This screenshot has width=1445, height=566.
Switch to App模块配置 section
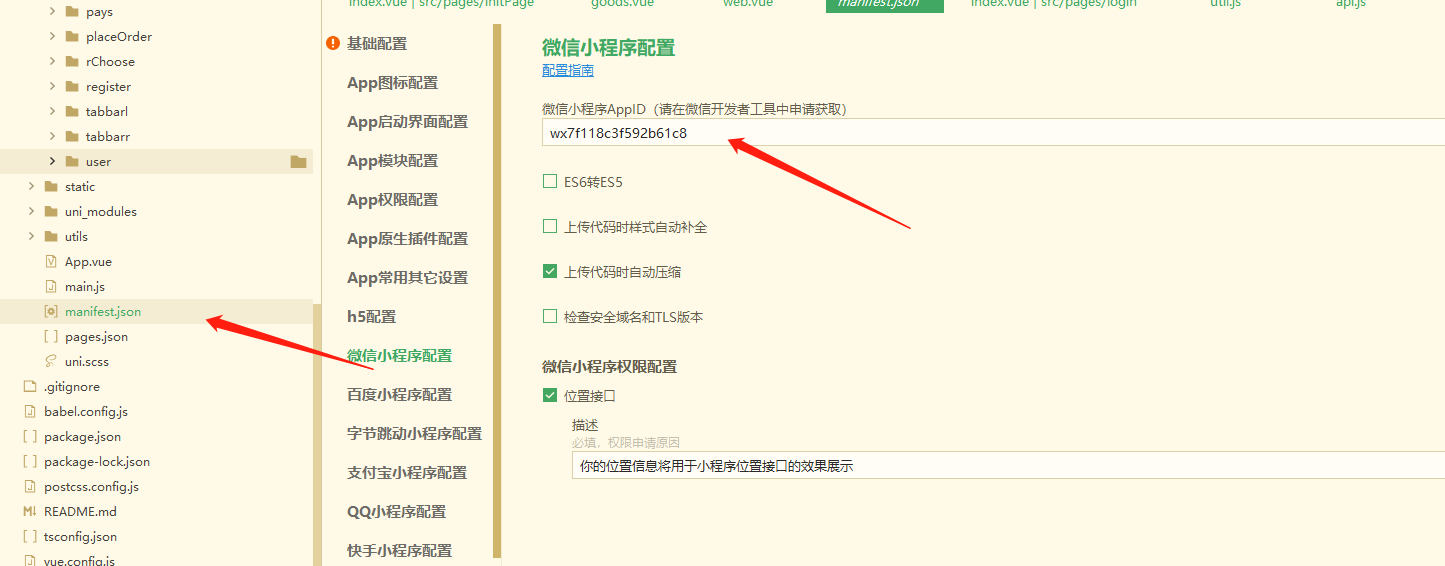pyautogui.click(x=392, y=161)
